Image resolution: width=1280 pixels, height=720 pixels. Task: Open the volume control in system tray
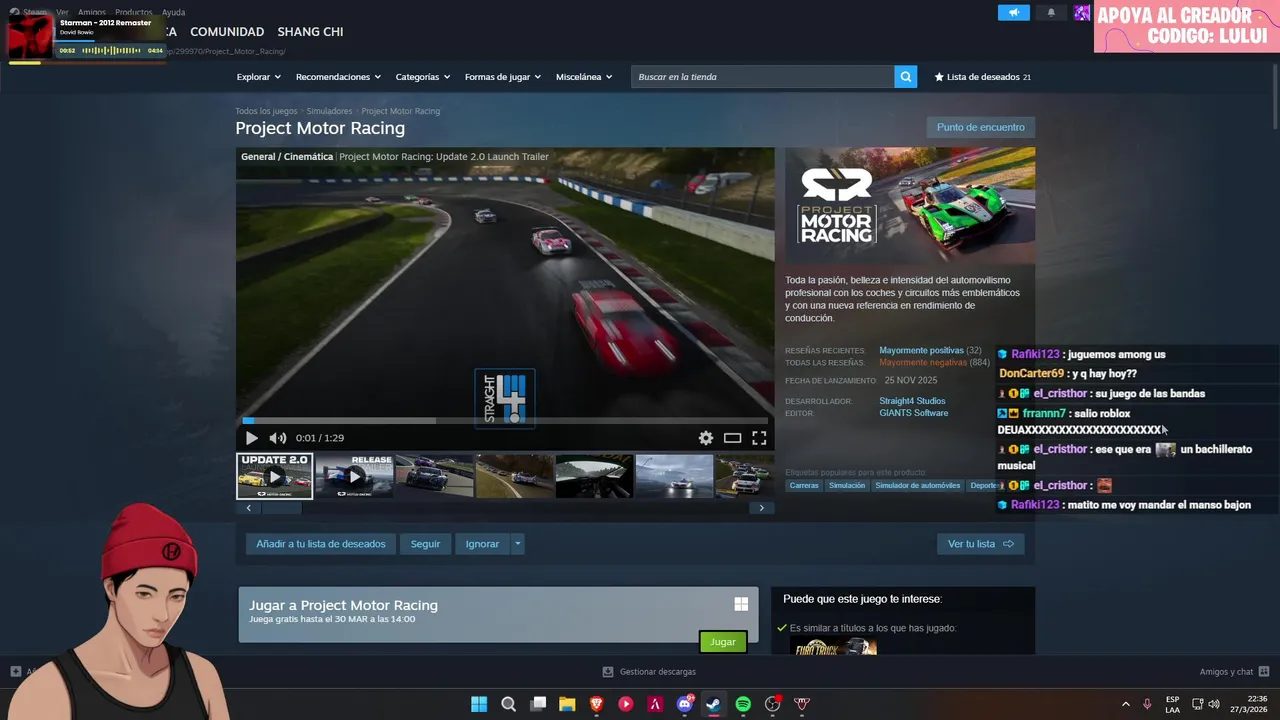(x=1214, y=704)
